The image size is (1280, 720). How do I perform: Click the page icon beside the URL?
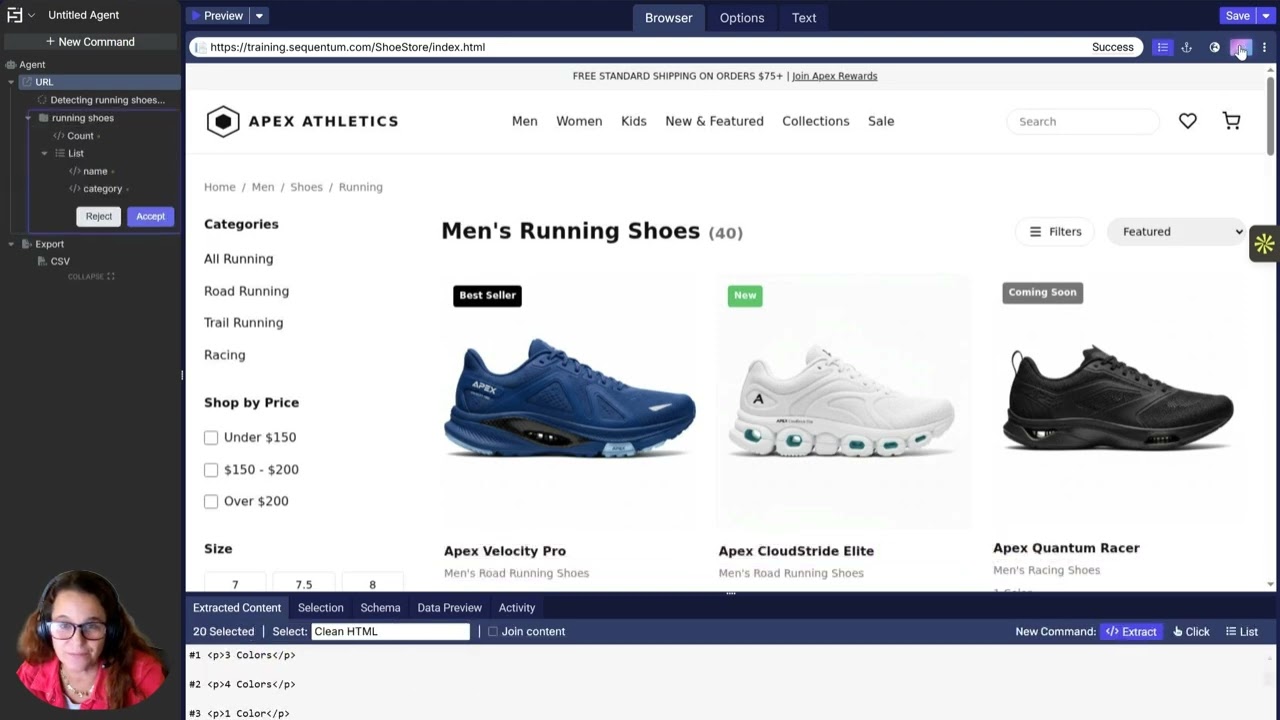[200, 47]
